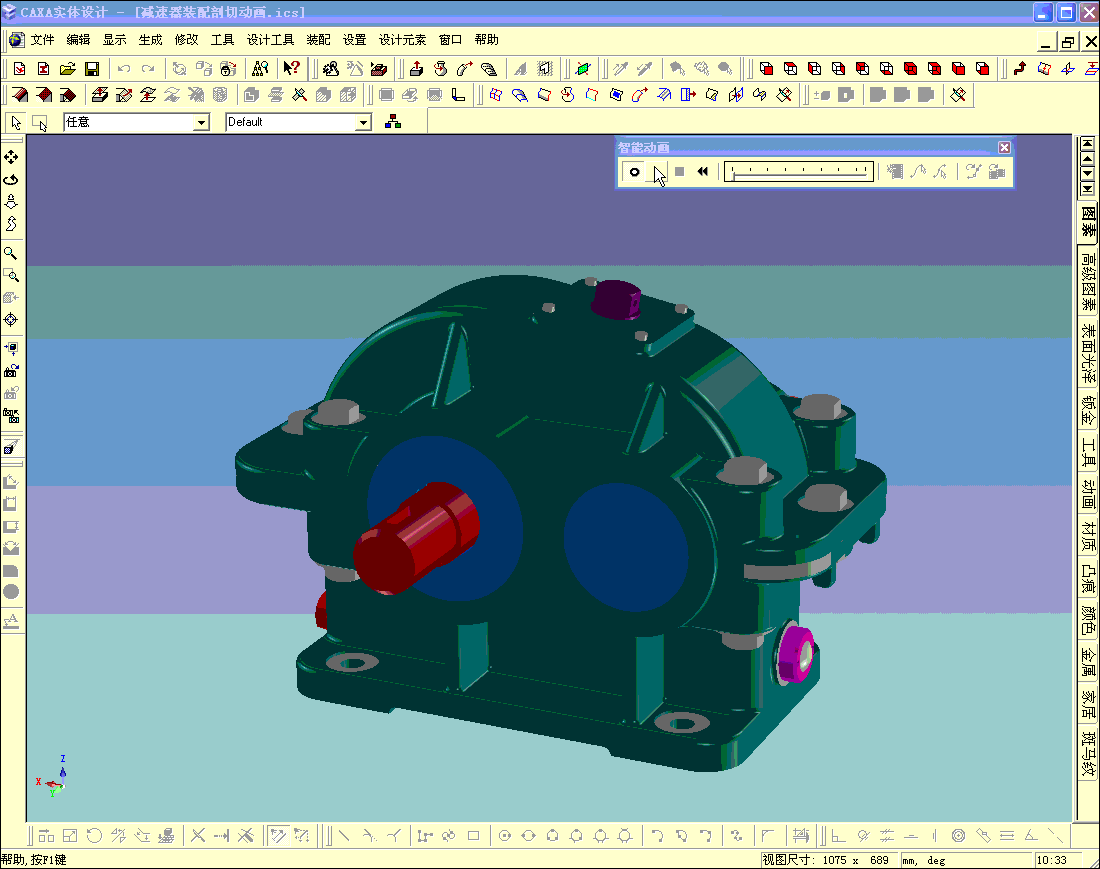Click the extrude shape icon with red arrow

click(417, 69)
